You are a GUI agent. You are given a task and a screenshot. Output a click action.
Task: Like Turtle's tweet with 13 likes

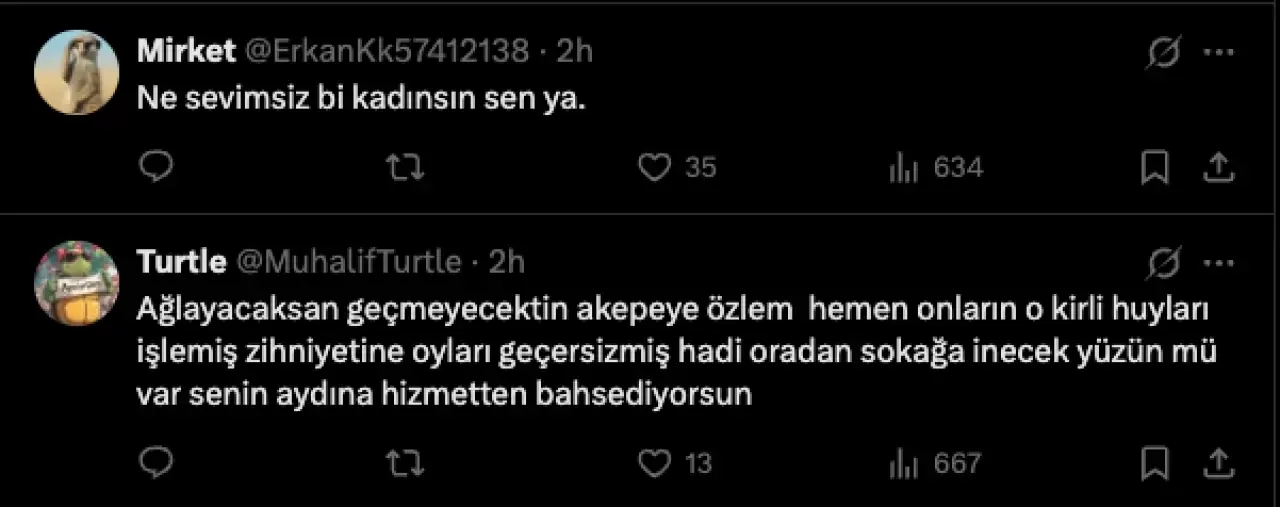coord(654,462)
